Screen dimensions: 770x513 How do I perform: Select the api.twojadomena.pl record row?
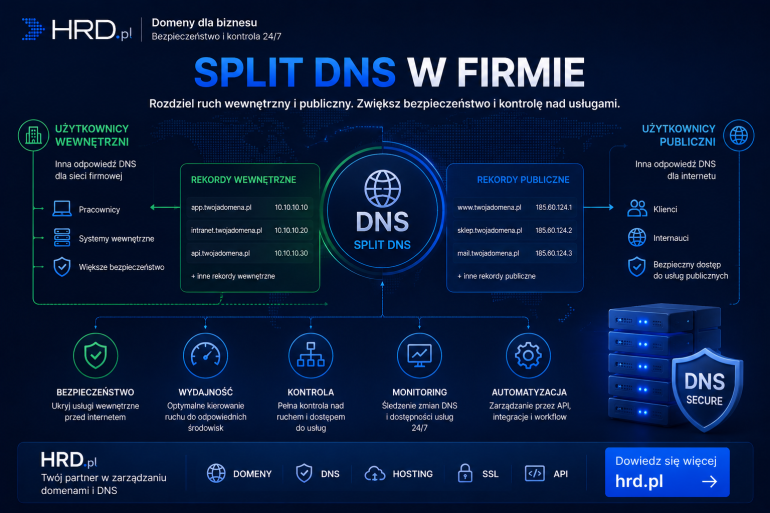(x=249, y=253)
